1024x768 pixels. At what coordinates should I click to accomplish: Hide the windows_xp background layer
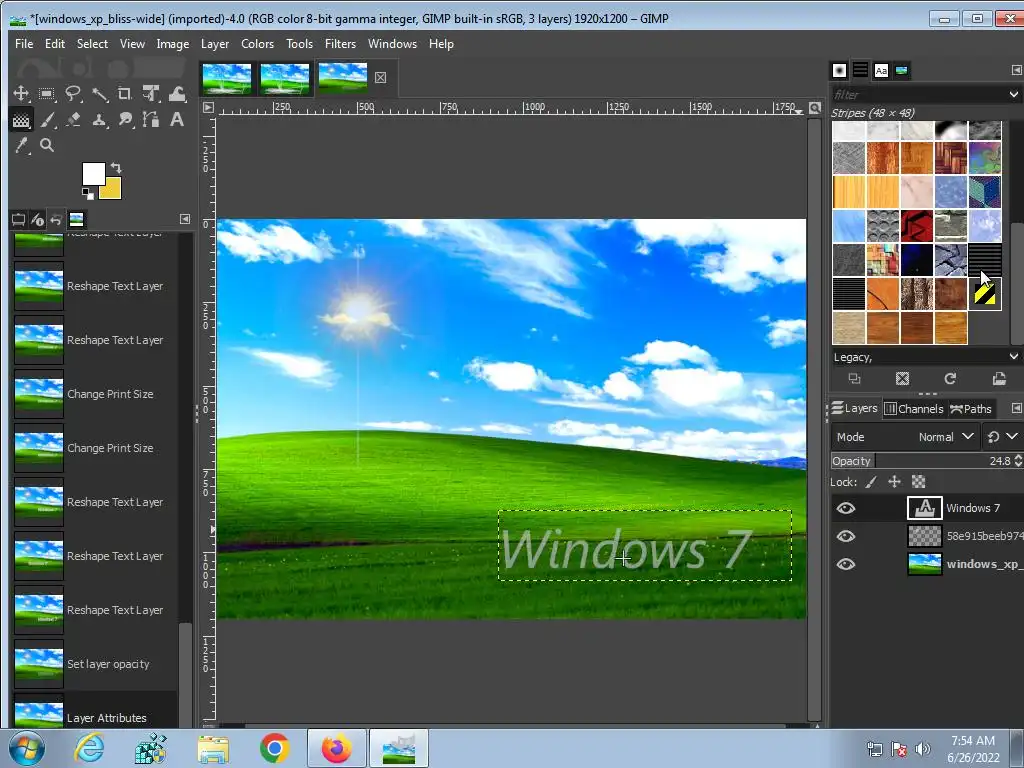coord(846,564)
